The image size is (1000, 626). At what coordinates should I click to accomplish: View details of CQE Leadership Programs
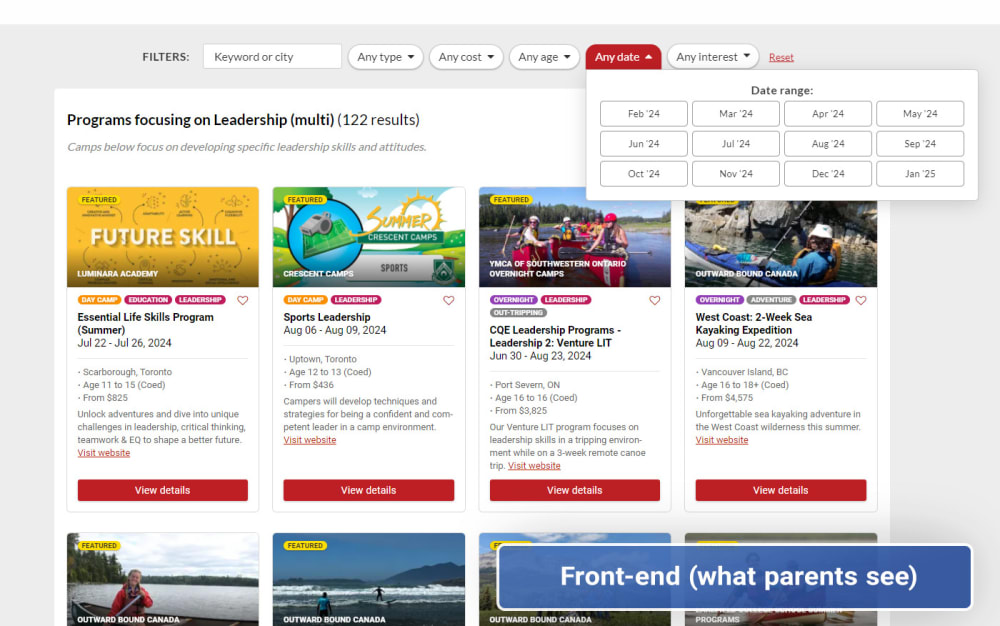[x=575, y=490]
